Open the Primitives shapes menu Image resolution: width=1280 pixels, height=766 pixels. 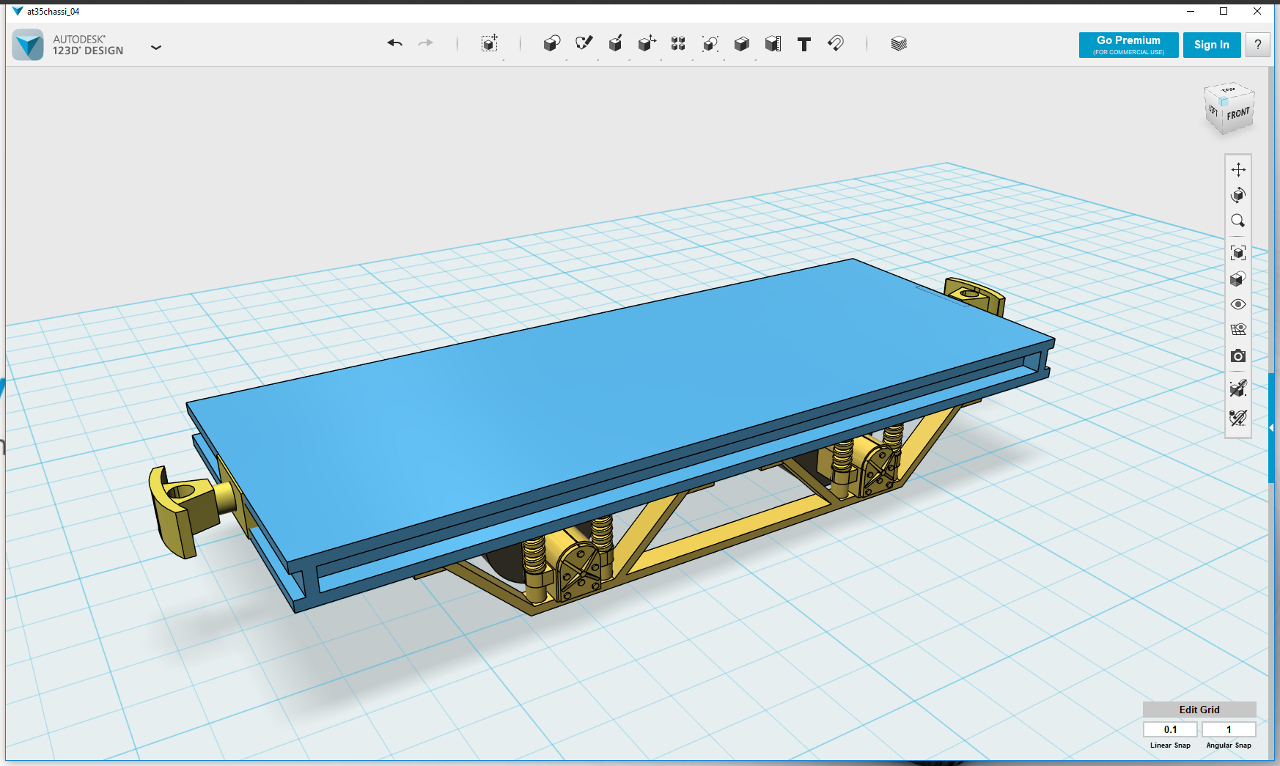[x=552, y=44]
